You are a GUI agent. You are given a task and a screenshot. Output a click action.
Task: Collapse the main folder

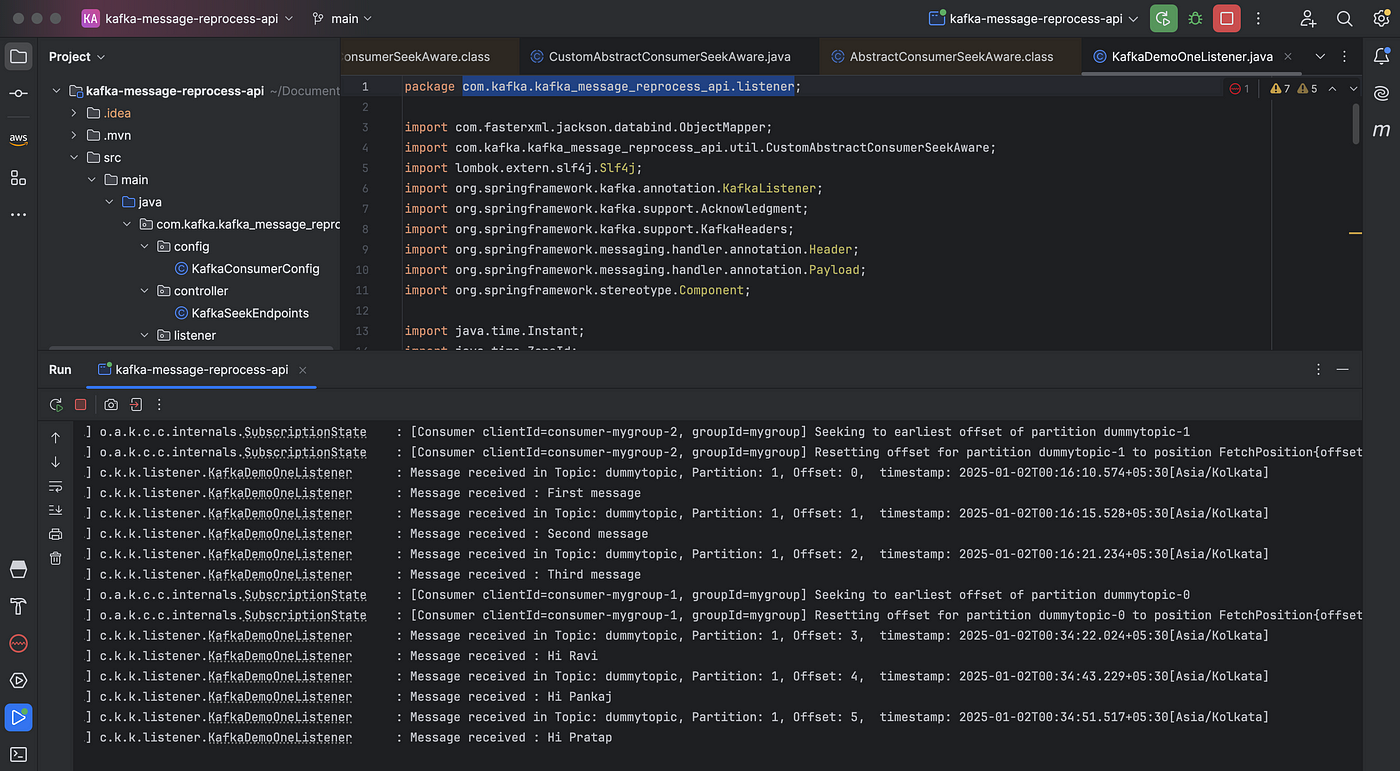[92, 180]
